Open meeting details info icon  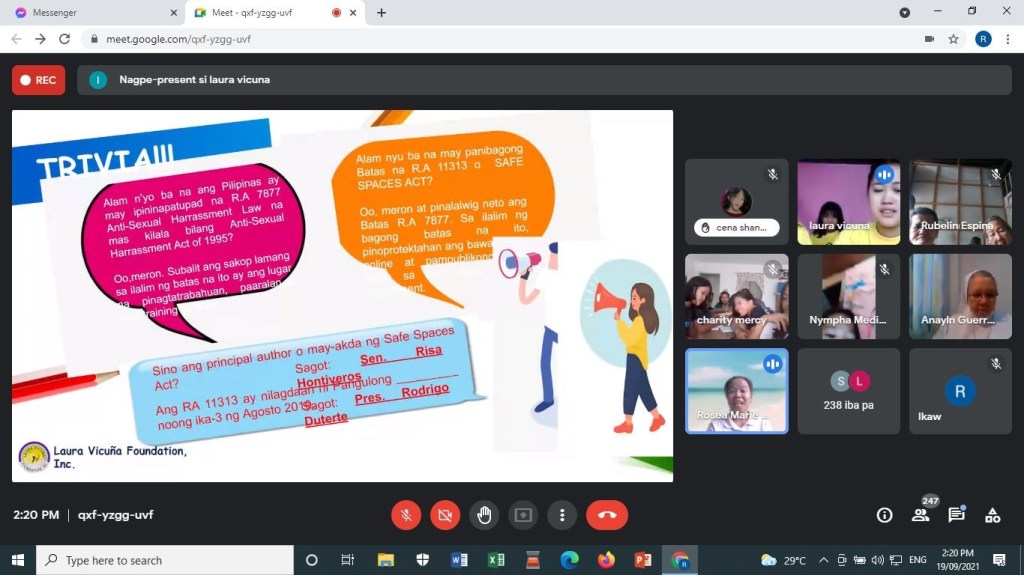pyautogui.click(x=884, y=515)
